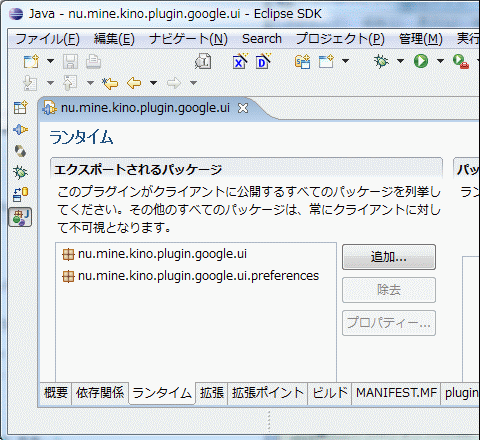
Task: Switch to the 拡張 tab
Action: pyautogui.click(x=212, y=393)
